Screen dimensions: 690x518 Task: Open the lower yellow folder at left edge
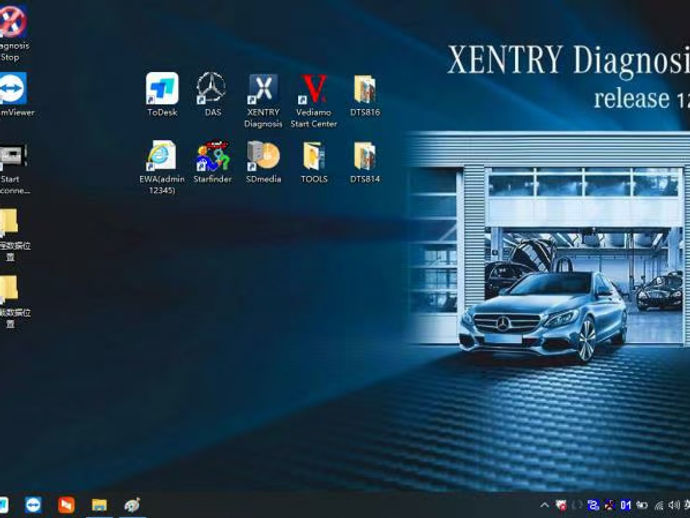(x=12, y=301)
